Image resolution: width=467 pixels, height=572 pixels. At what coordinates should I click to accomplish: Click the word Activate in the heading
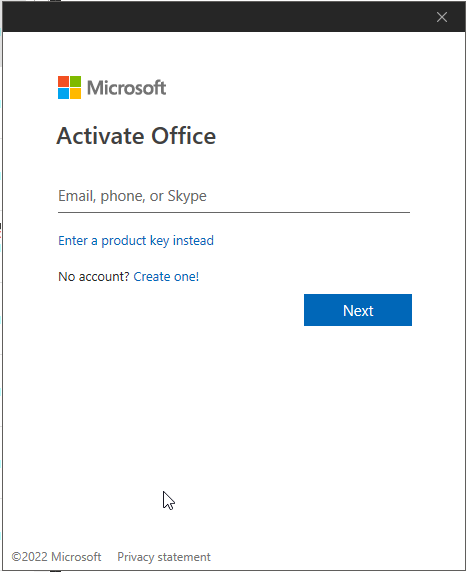point(100,136)
